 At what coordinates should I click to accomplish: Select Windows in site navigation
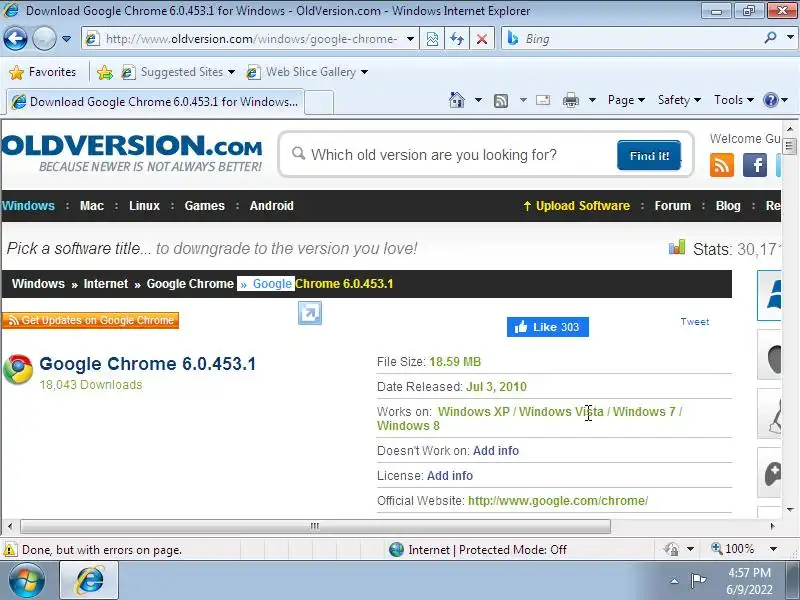(x=28, y=206)
